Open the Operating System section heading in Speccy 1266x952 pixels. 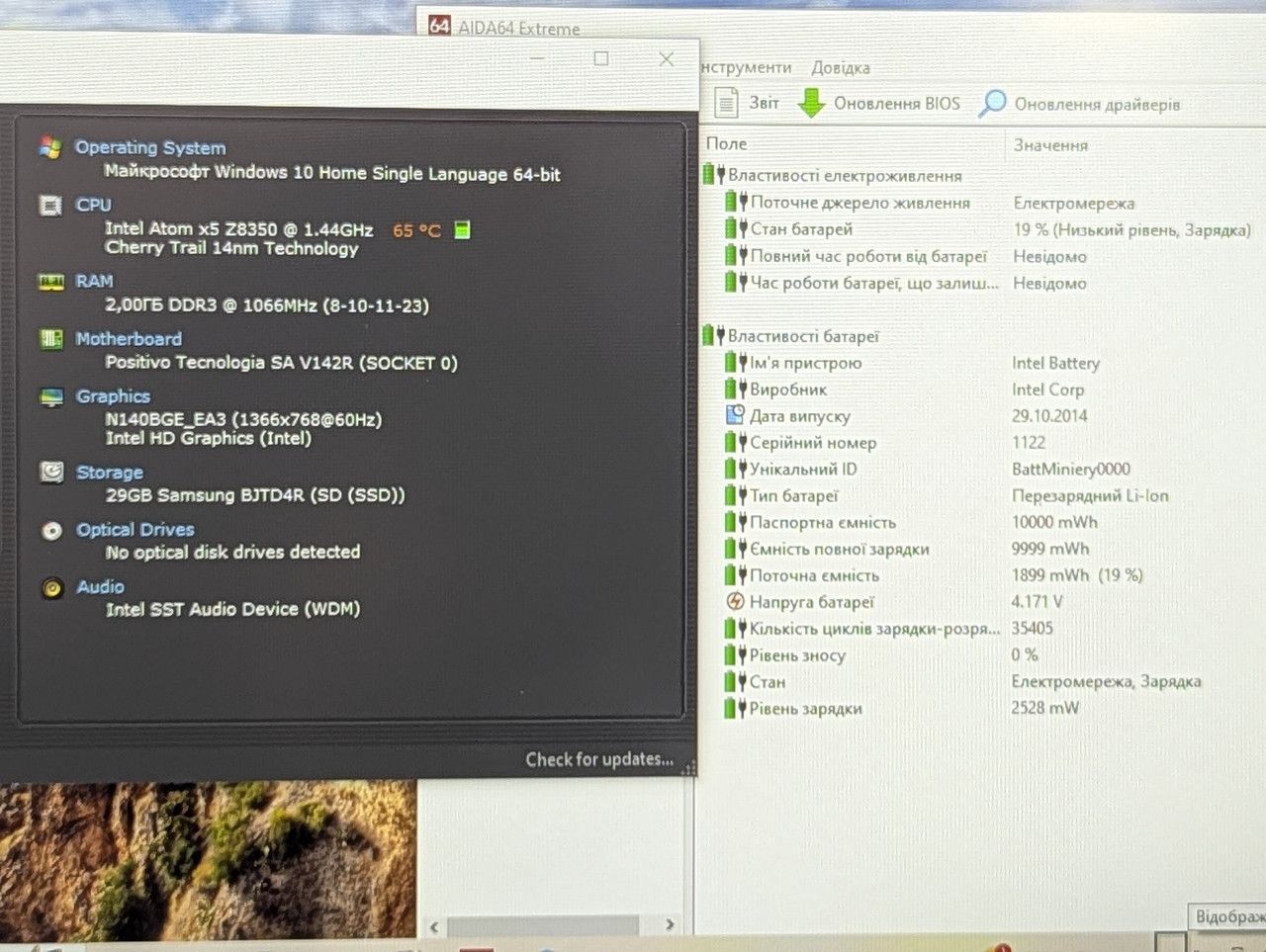click(150, 147)
